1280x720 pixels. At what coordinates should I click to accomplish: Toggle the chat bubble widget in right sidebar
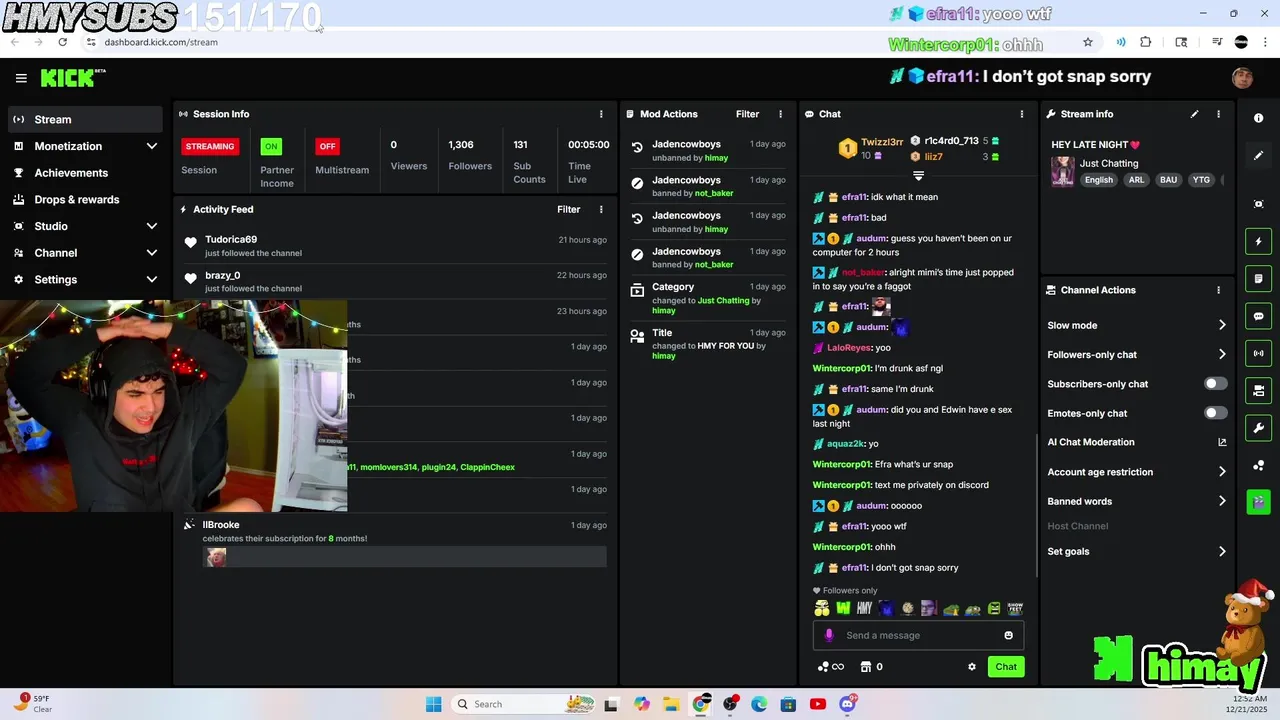tap(1258, 316)
